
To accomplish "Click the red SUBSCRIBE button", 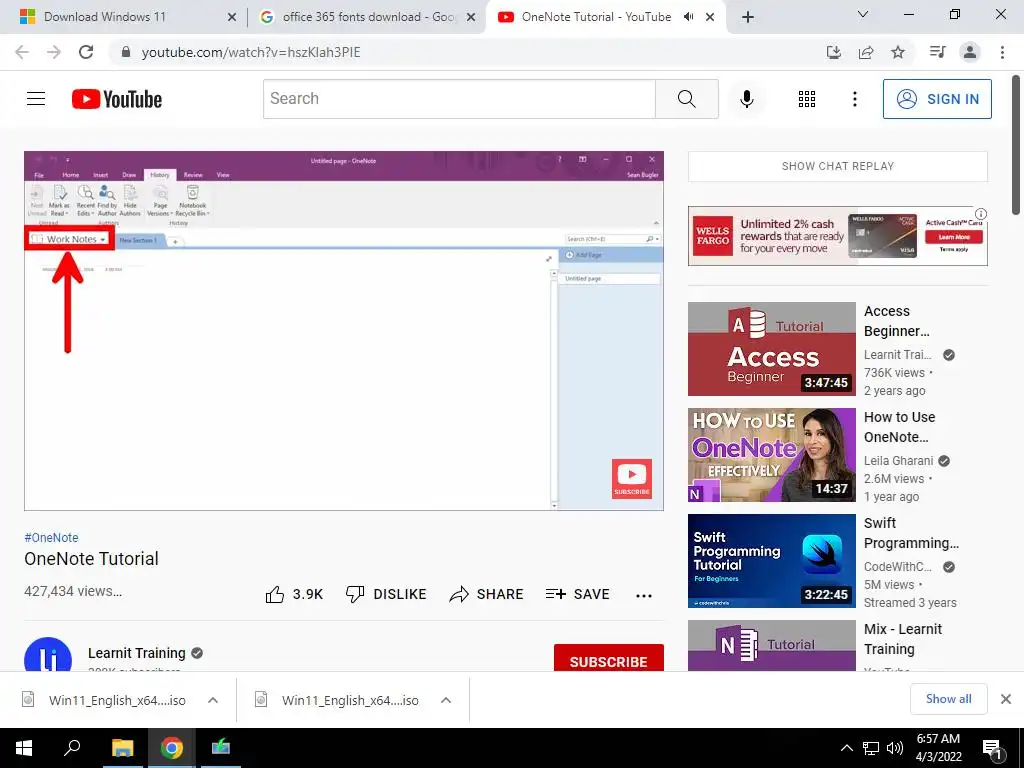I will point(609,658).
